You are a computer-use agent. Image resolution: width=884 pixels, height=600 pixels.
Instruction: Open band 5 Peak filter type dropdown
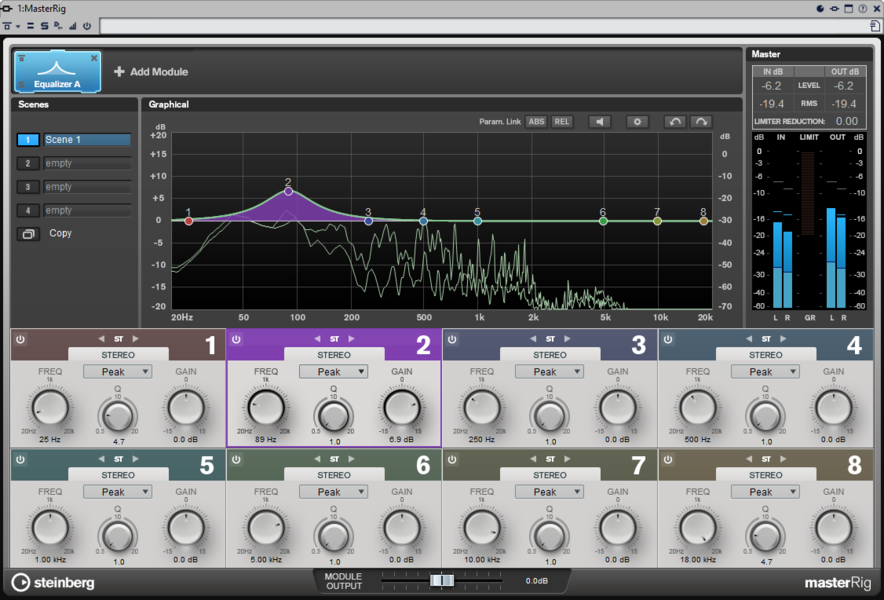117,492
